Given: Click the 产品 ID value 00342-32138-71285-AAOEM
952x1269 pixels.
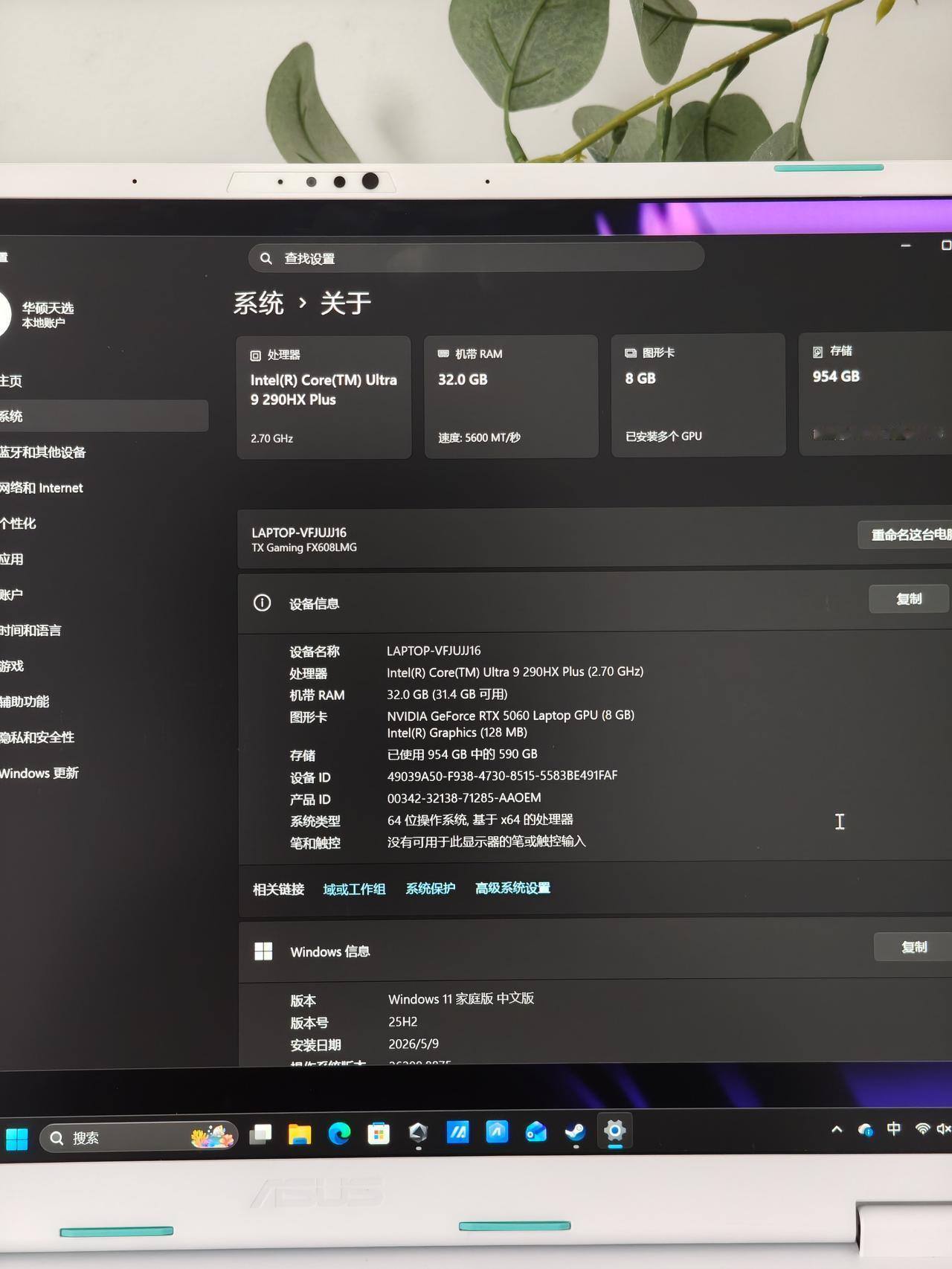Looking at the screenshot, I should (x=464, y=797).
